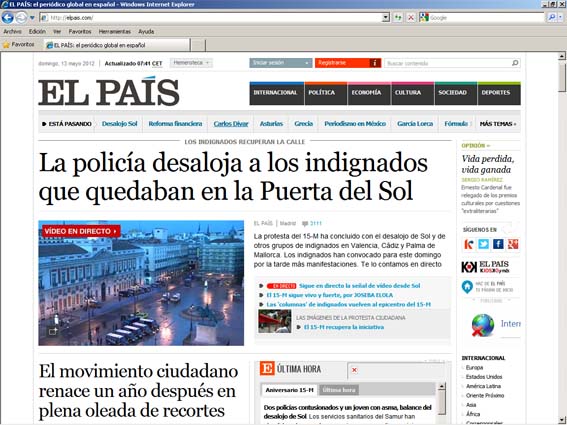
Task: Click the Google search provider icon
Action: pyautogui.click(x=424, y=17)
